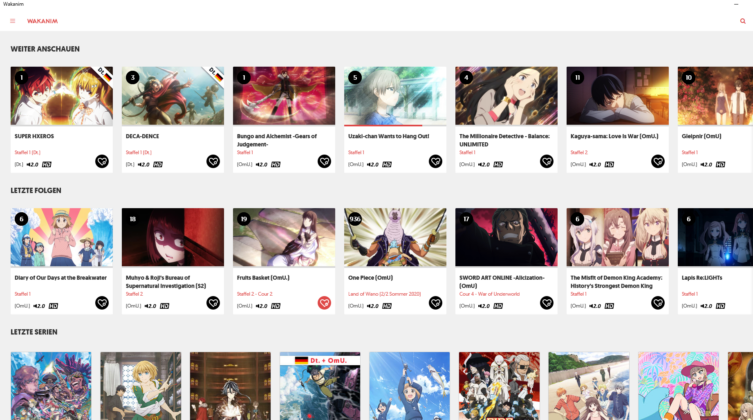Favorite Muhyo & Roji's Bureau with heart icon
Image resolution: width=753 pixels, height=420 pixels.
tap(213, 303)
